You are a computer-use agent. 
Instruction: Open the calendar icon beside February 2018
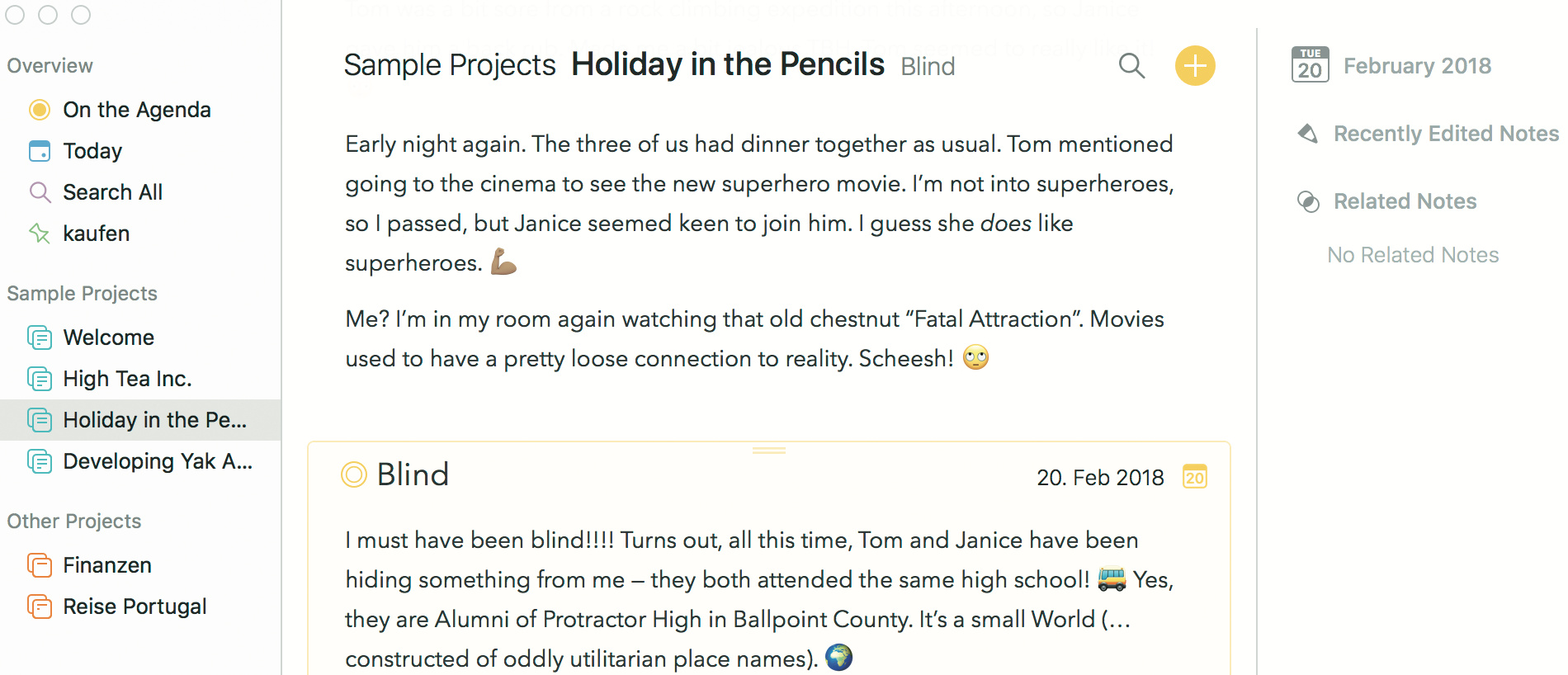coord(1310,65)
